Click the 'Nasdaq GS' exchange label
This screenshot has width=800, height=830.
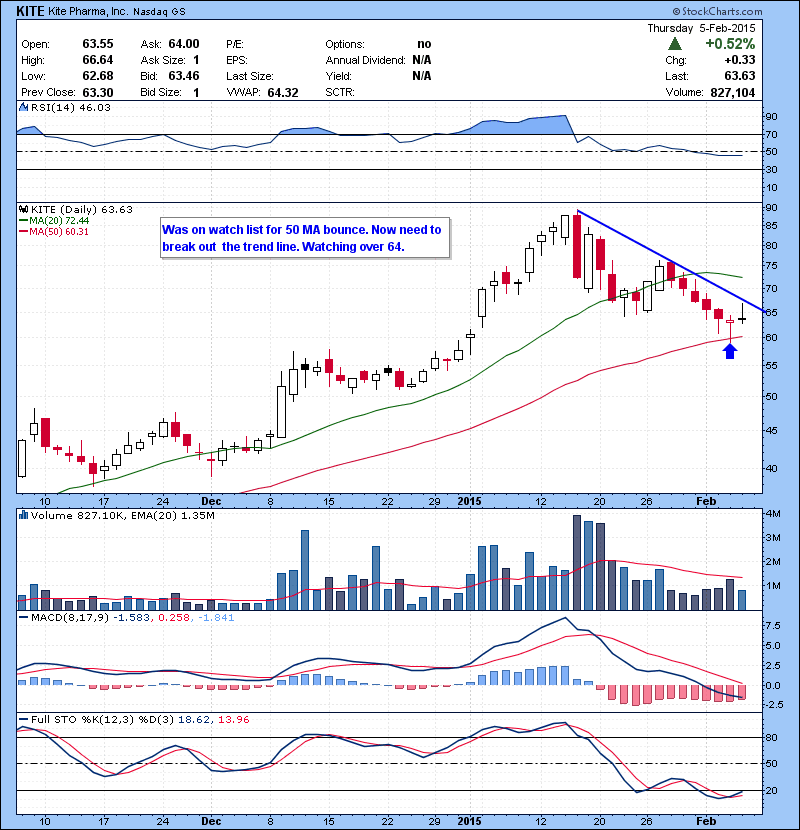(159, 12)
